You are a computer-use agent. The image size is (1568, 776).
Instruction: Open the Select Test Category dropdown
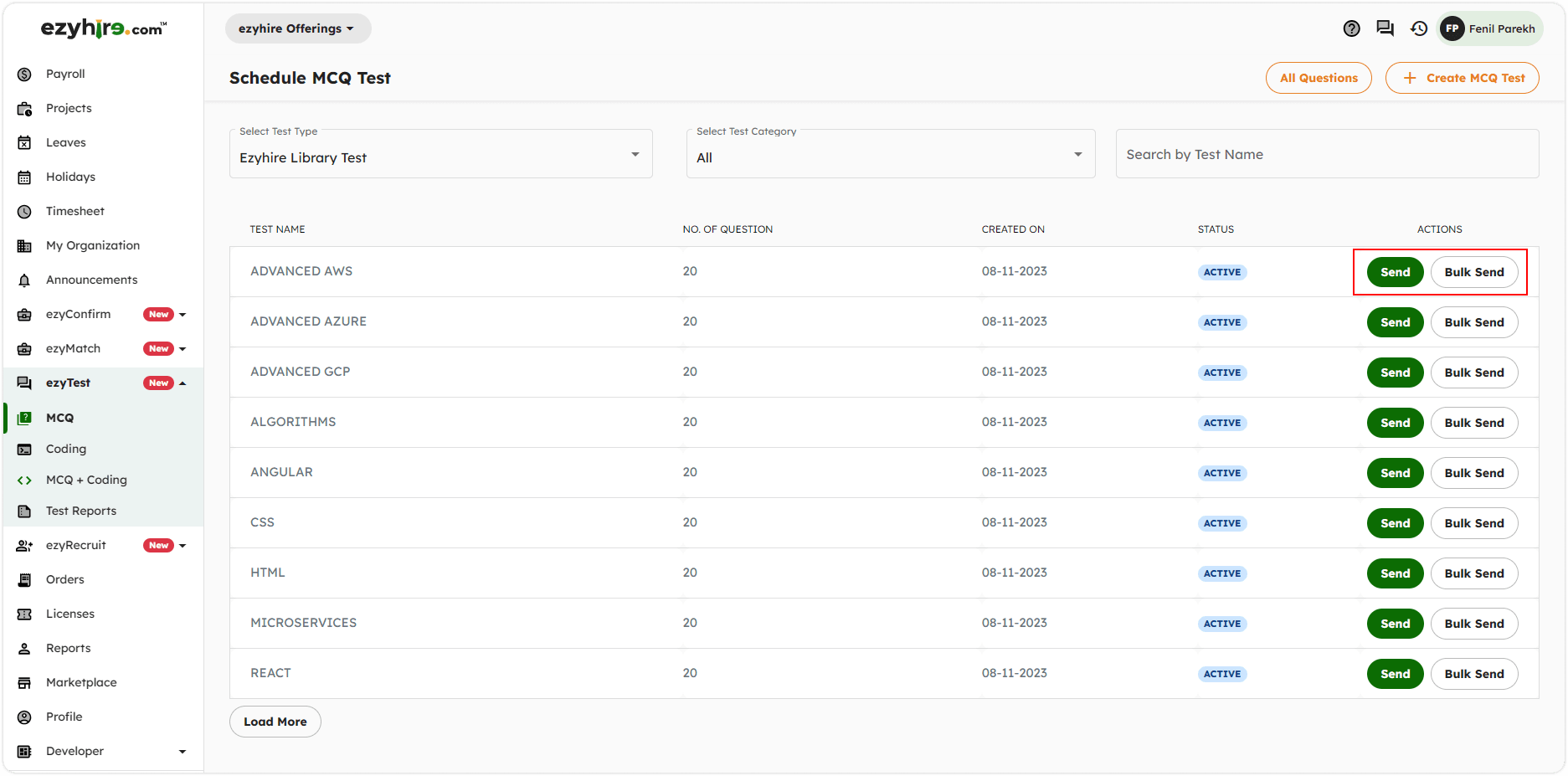891,154
